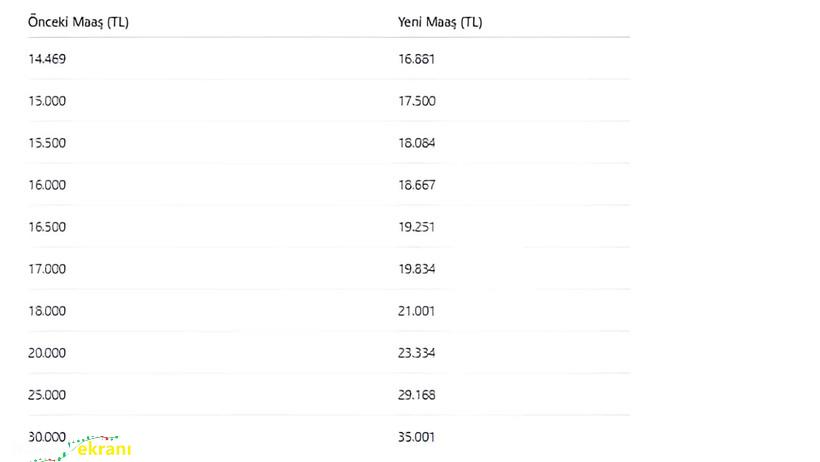Viewport: 820px width, 462px height.
Task: Click the 21.001 new salary value
Action: coord(416,311)
